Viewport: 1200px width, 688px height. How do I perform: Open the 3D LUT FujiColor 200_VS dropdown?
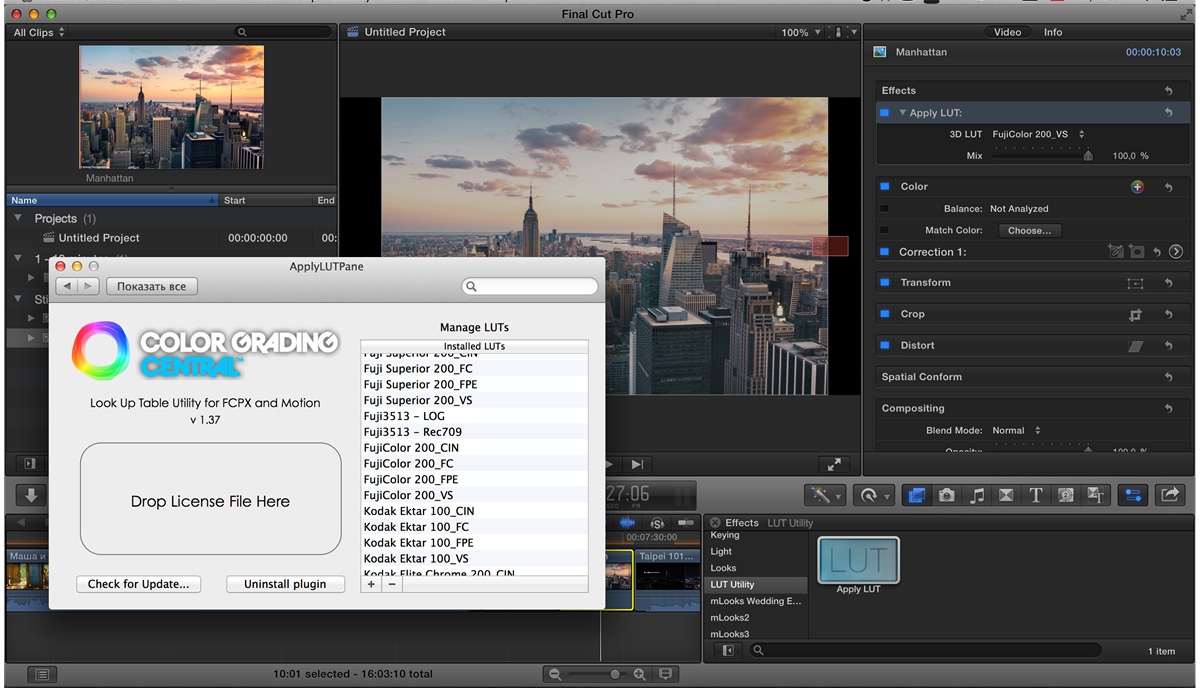pos(1039,134)
